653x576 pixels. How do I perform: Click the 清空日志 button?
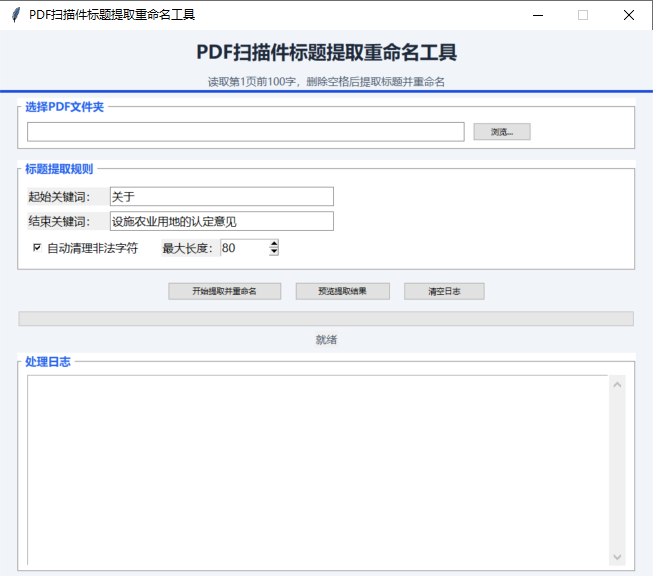(444, 291)
